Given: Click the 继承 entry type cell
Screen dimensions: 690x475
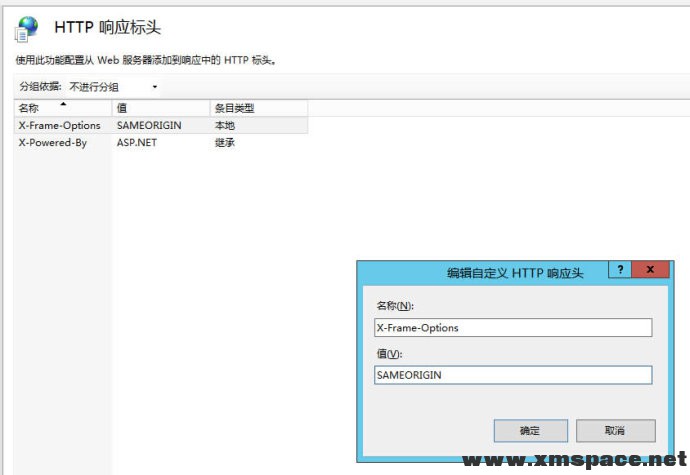Looking at the screenshot, I should point(225,142).
